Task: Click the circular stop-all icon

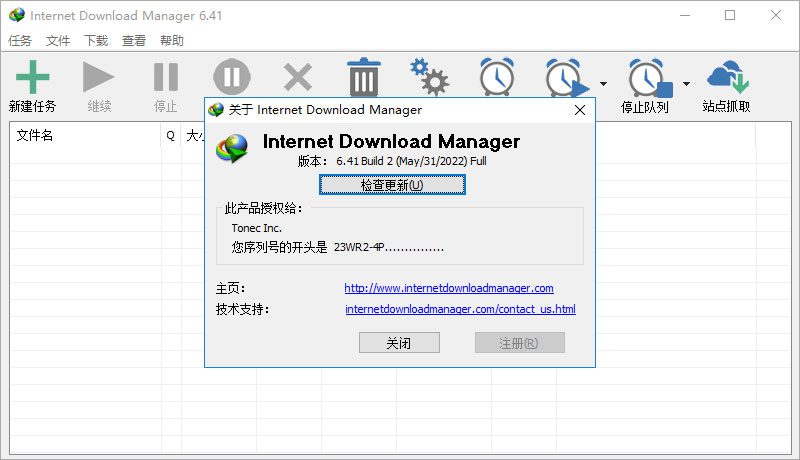Action: pos(231,76)
